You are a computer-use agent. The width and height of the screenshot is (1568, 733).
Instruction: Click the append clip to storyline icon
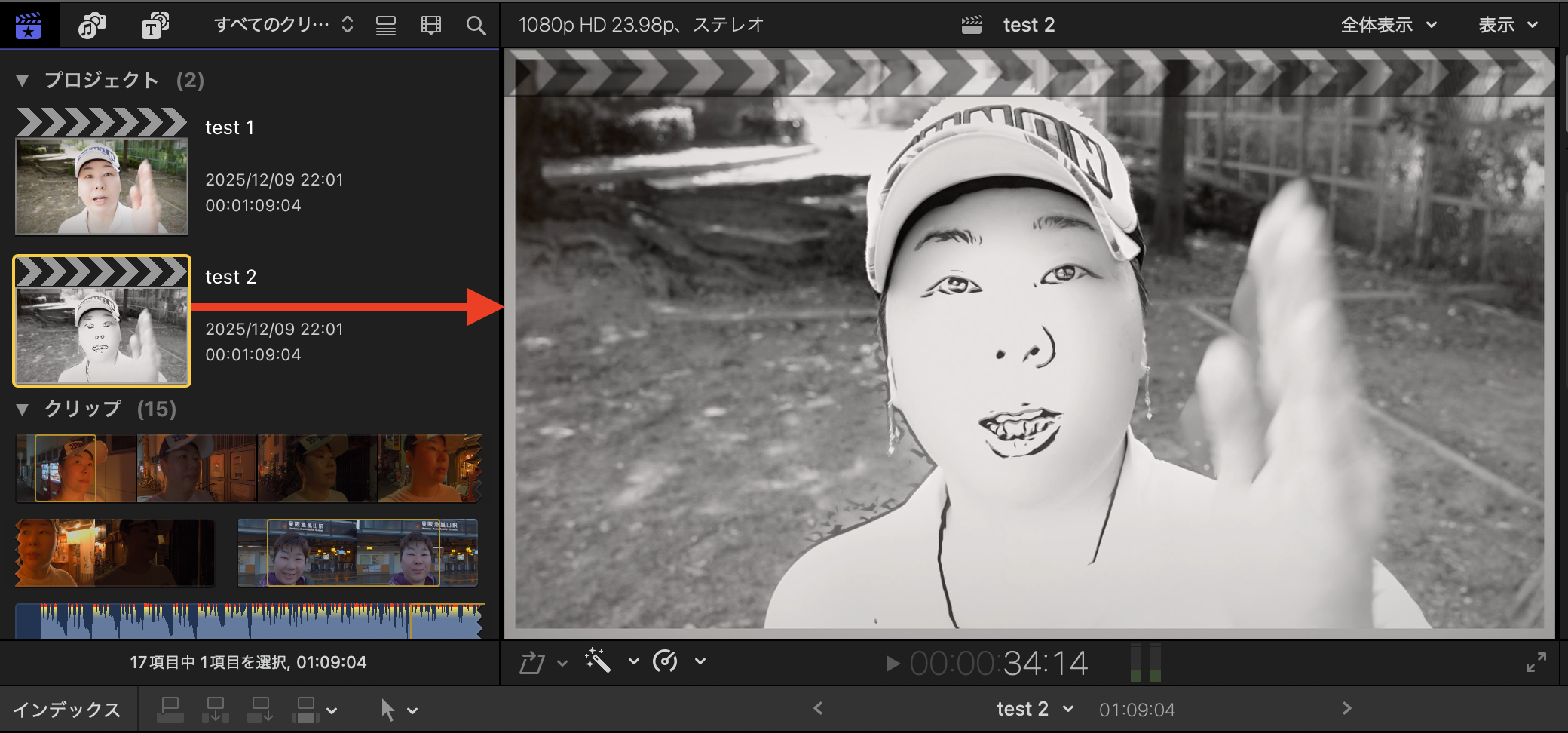(x=260, y=710)
